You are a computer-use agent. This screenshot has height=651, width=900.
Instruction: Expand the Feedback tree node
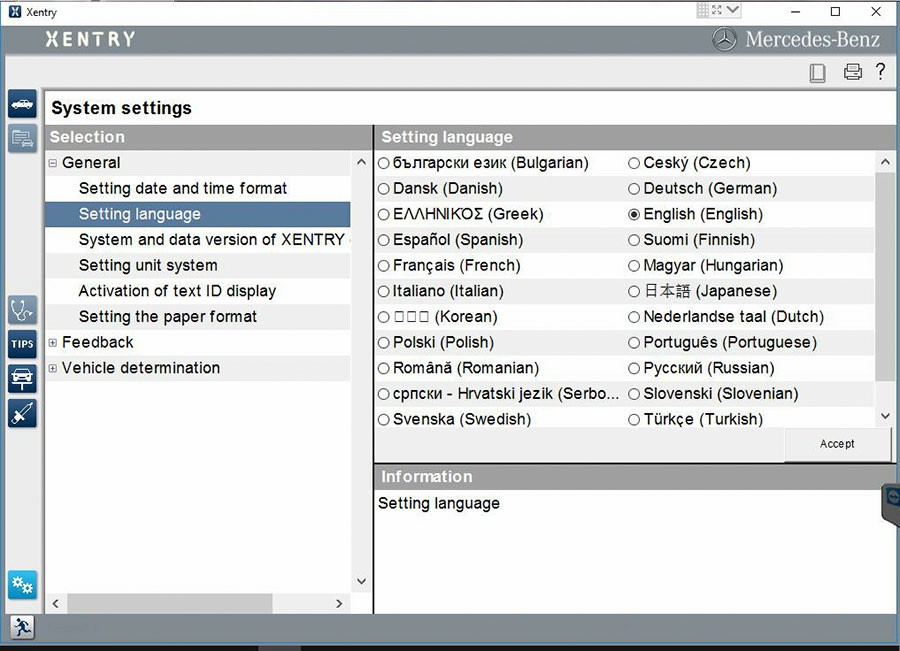point(53,343)
